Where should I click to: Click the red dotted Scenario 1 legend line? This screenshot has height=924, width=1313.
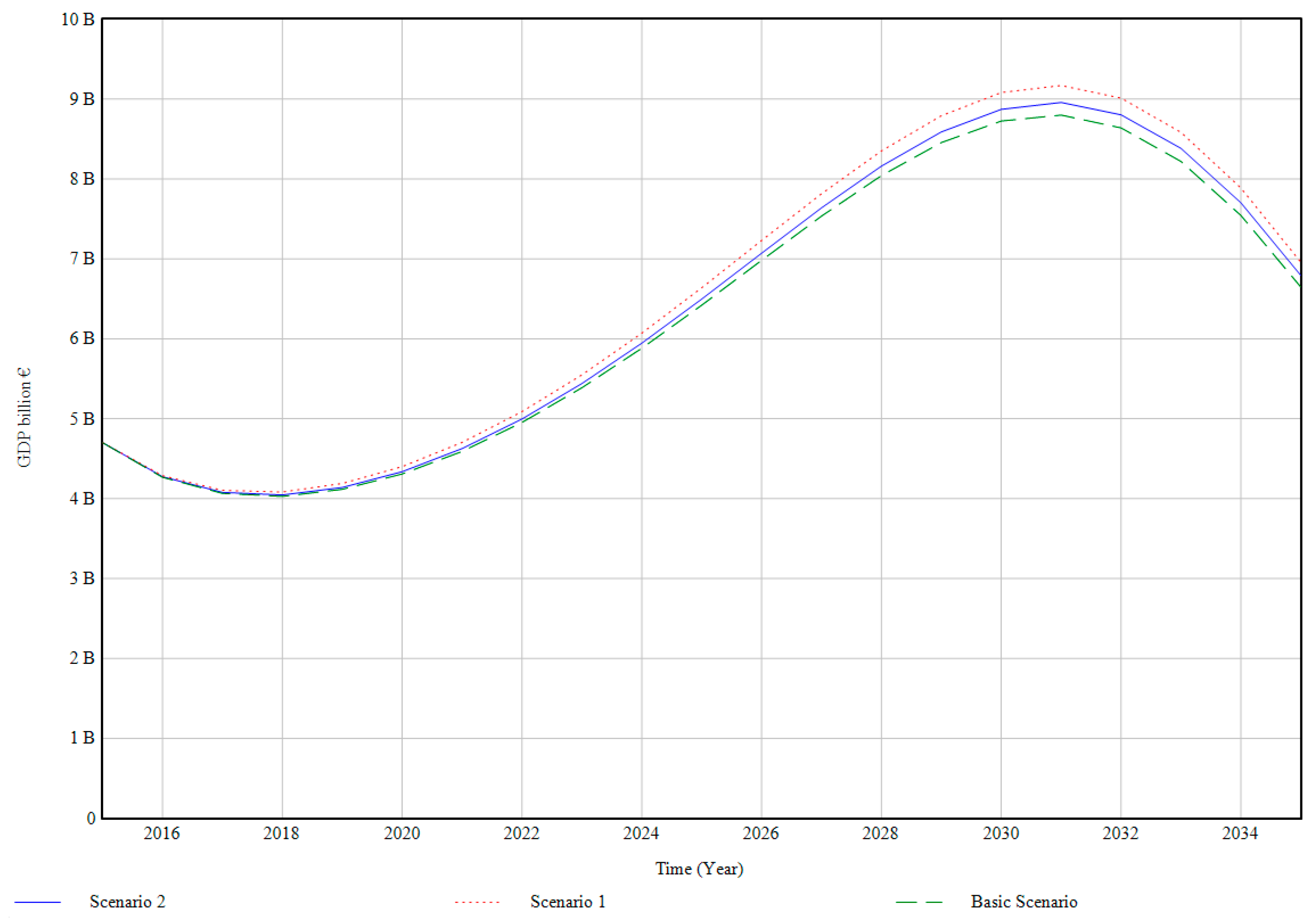(478, 902)
